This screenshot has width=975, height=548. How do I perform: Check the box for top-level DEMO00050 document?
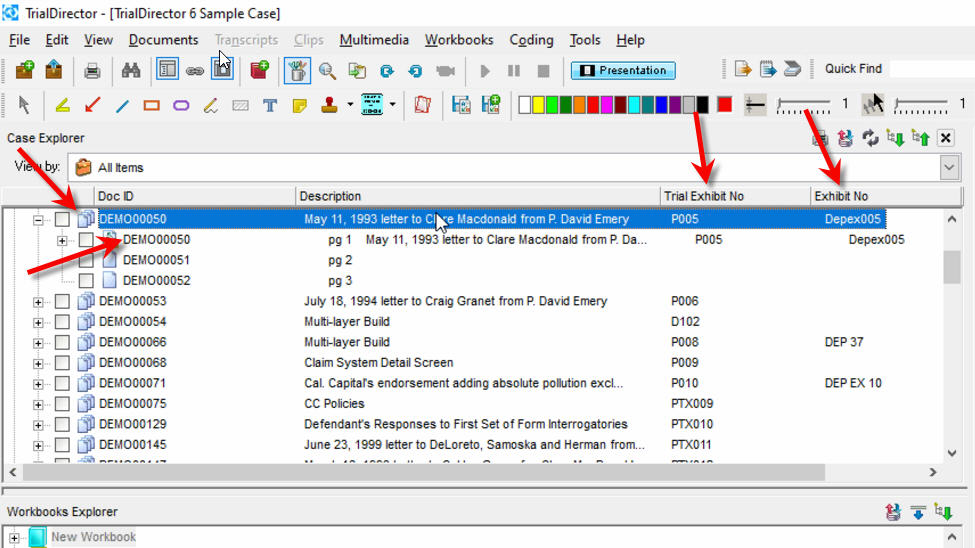point(62,219)
